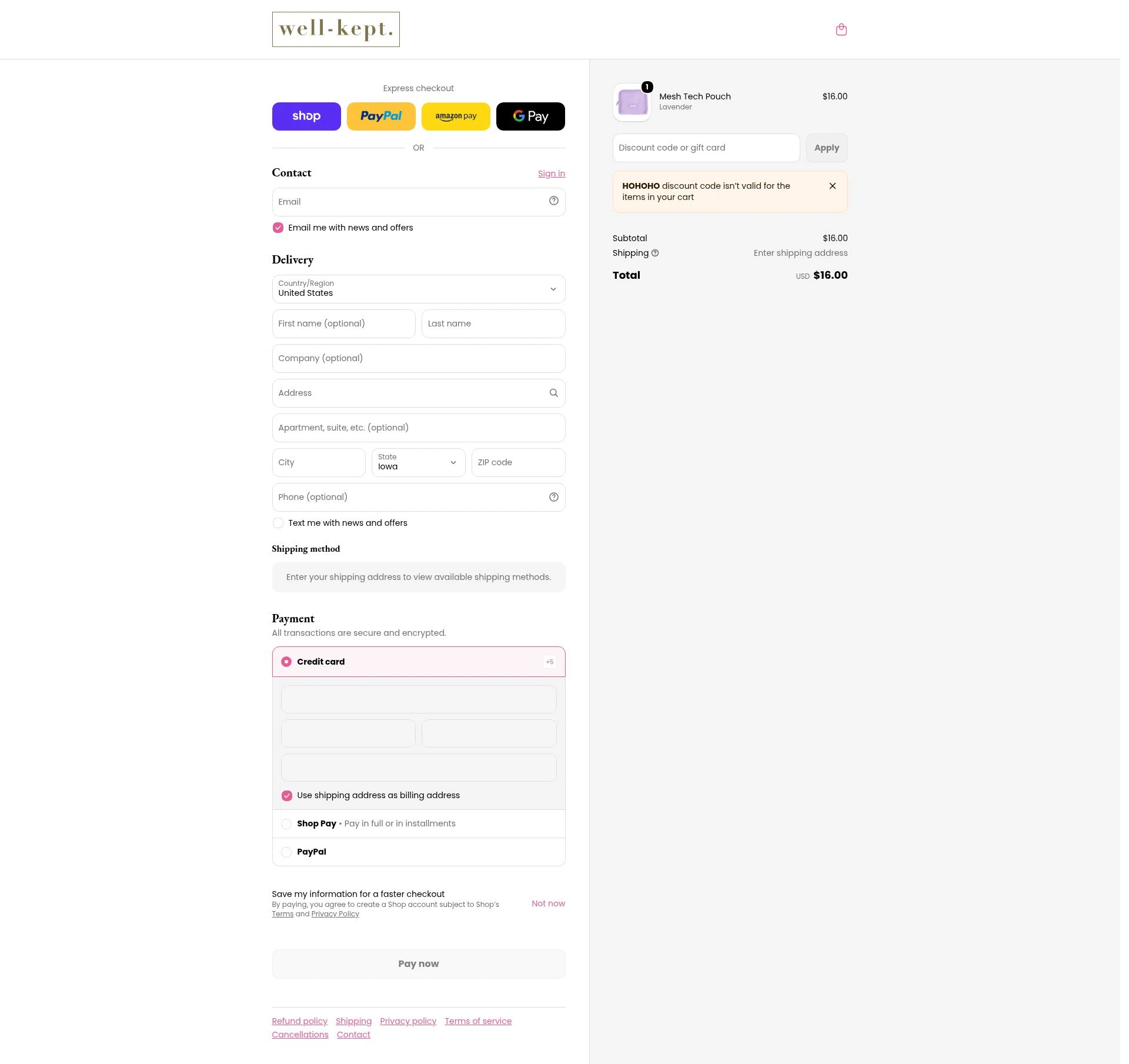Open the Country/Region dropdown
Screen dimensions: 1129x1064
click(x=419, y=289)
